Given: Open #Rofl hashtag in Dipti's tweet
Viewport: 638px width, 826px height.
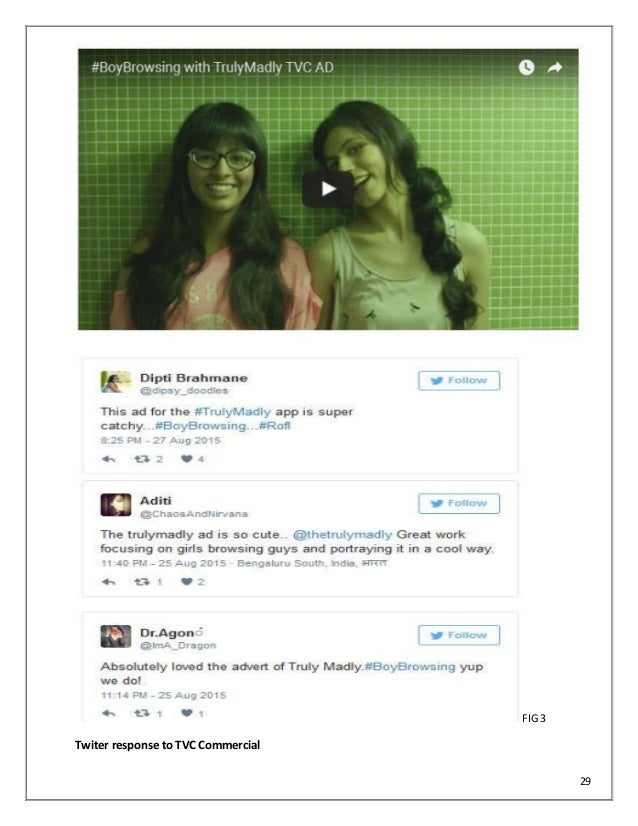Looking at the screenshot, I should 274,426.
